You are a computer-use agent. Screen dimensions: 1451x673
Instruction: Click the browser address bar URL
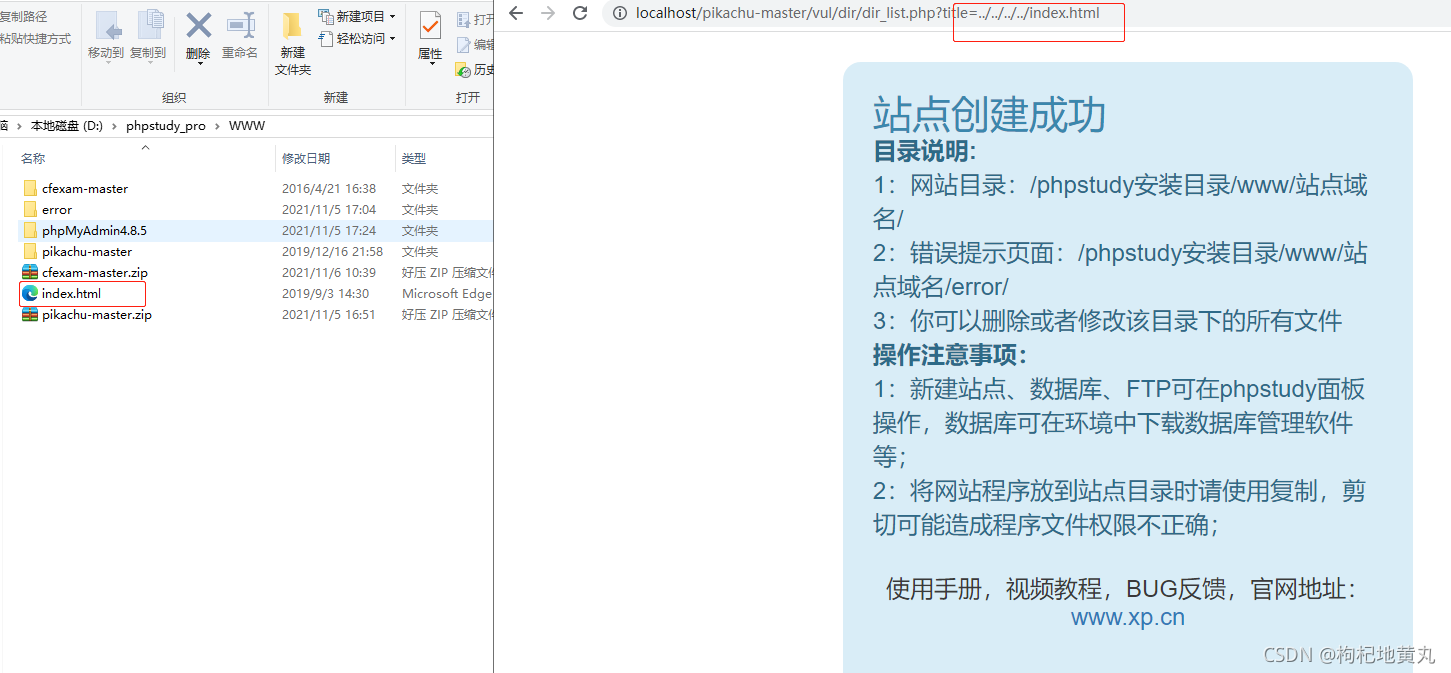point(868,13)
